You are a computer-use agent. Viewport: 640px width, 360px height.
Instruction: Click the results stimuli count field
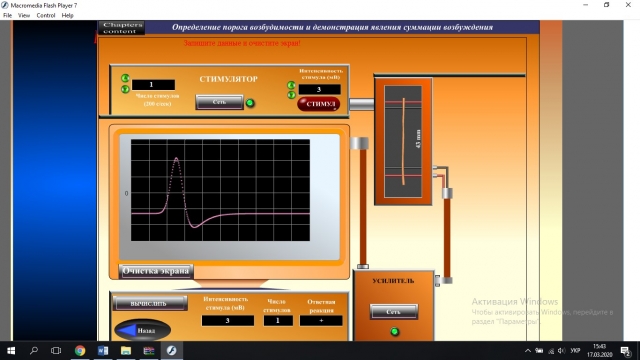click(278, 321)
